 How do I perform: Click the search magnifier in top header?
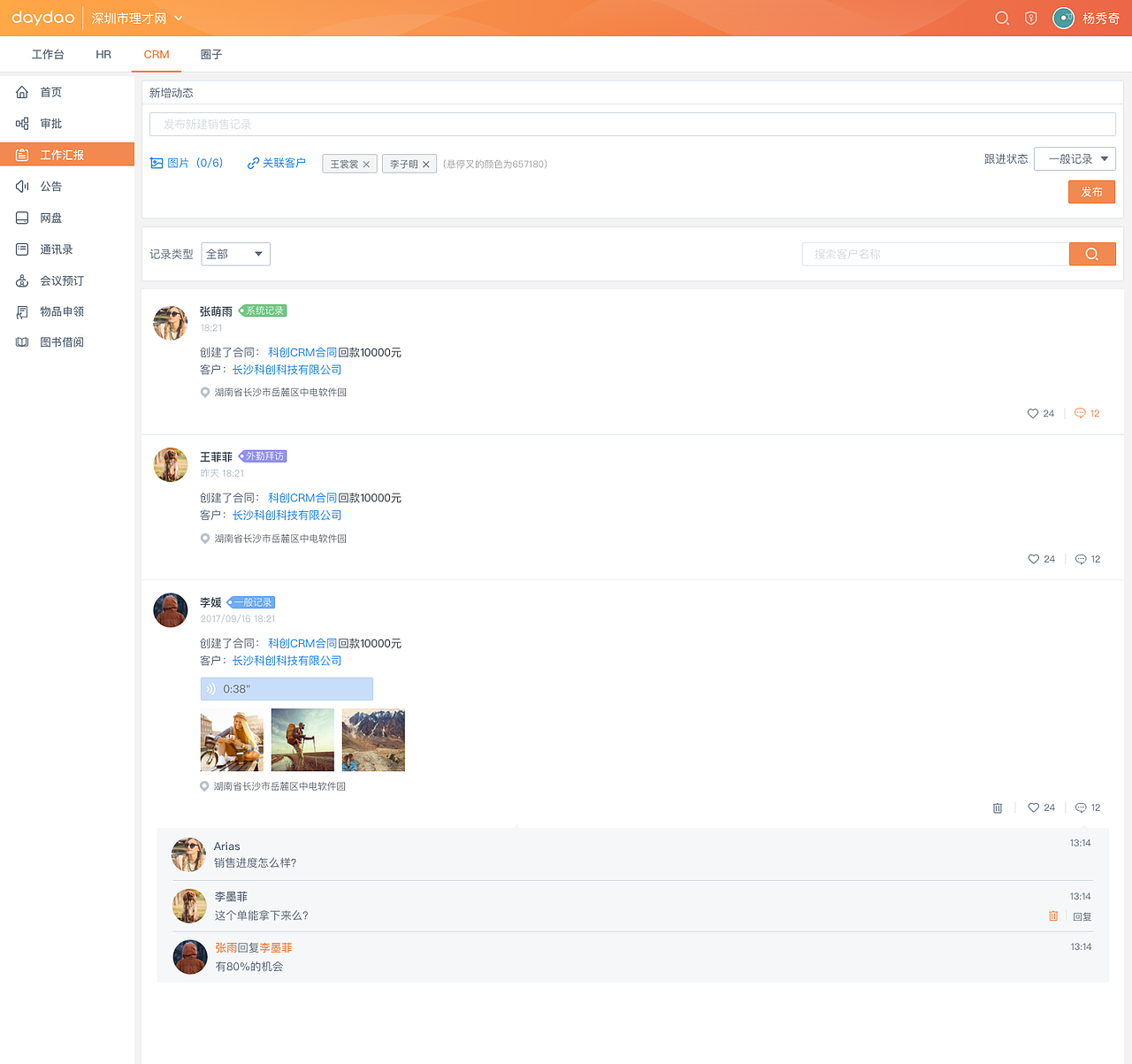click(1002, 18)
